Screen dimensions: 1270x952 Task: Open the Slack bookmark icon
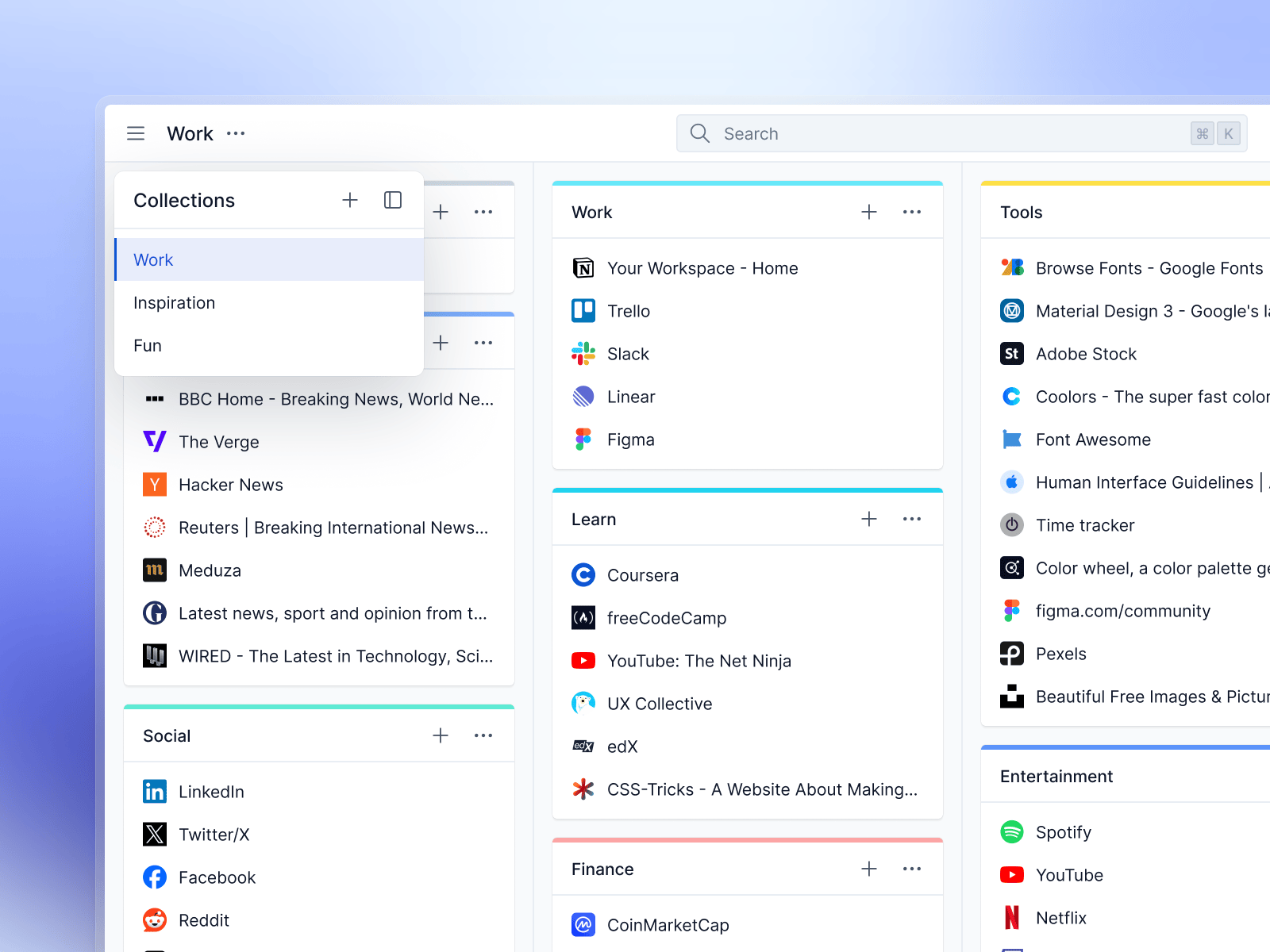click(x=583, y=354)
